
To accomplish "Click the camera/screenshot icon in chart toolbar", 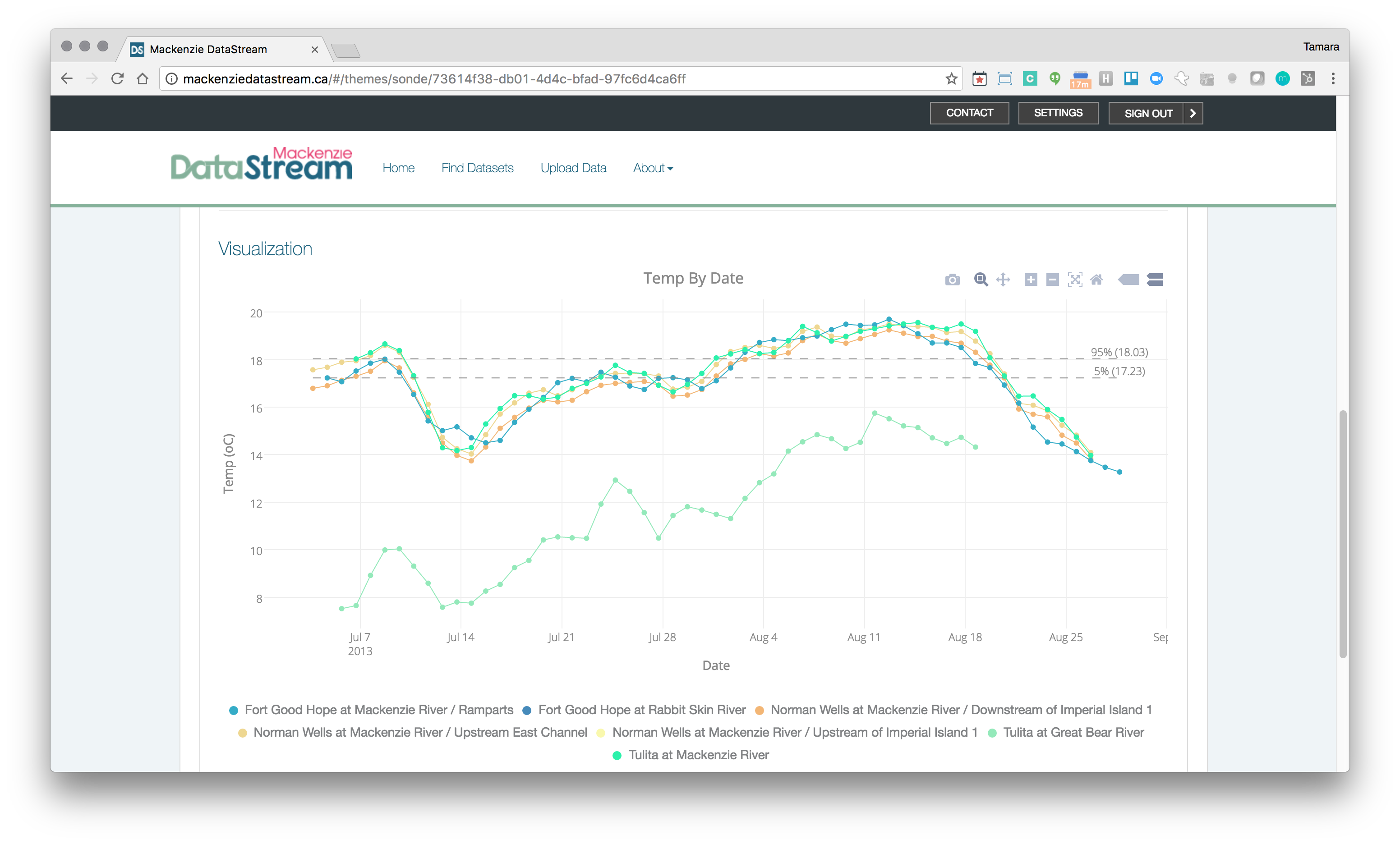I will point(952,279).
